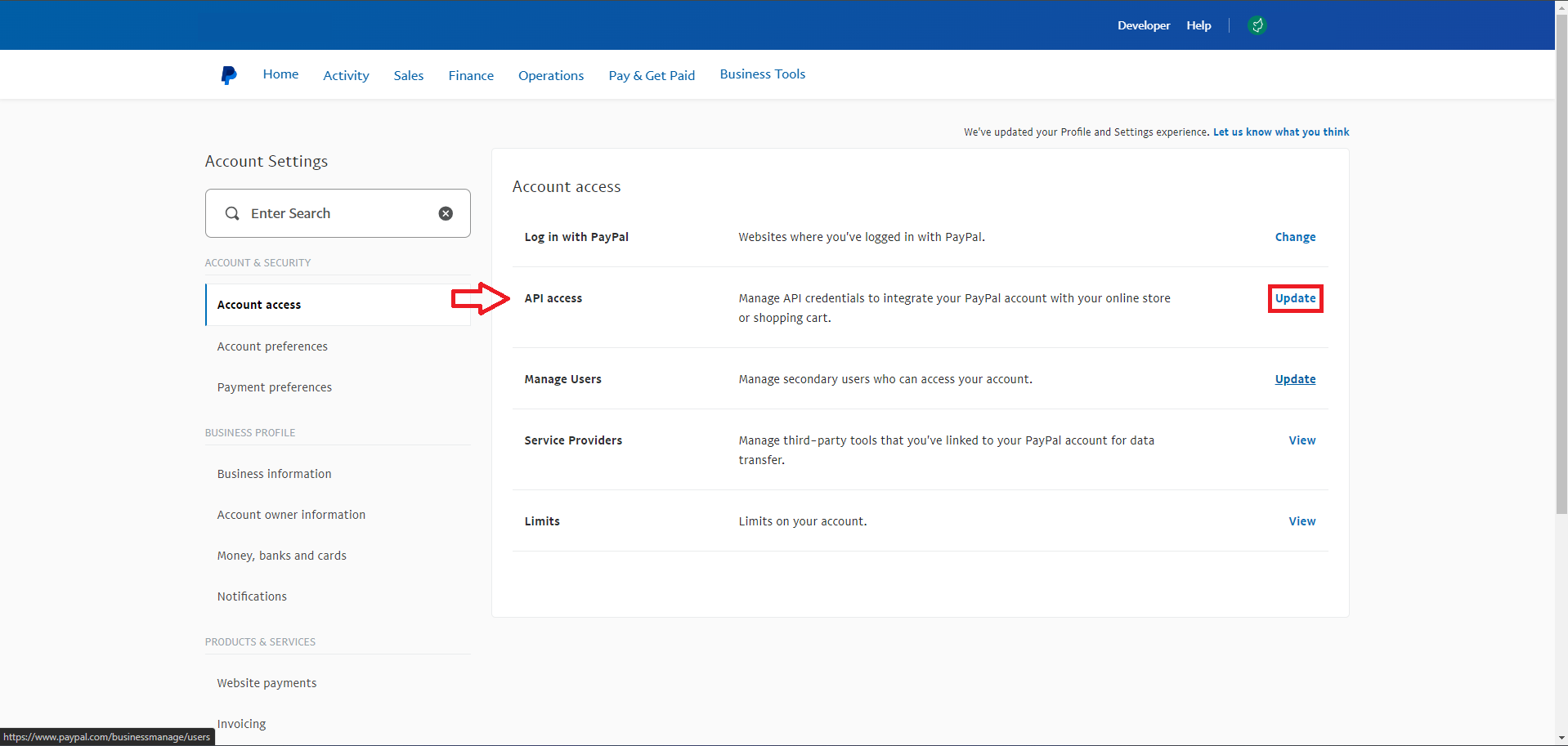Viewport: 1568px width, 746px height.
Task: Click the Log in with PayPal label
Action: tap(576, 237)
